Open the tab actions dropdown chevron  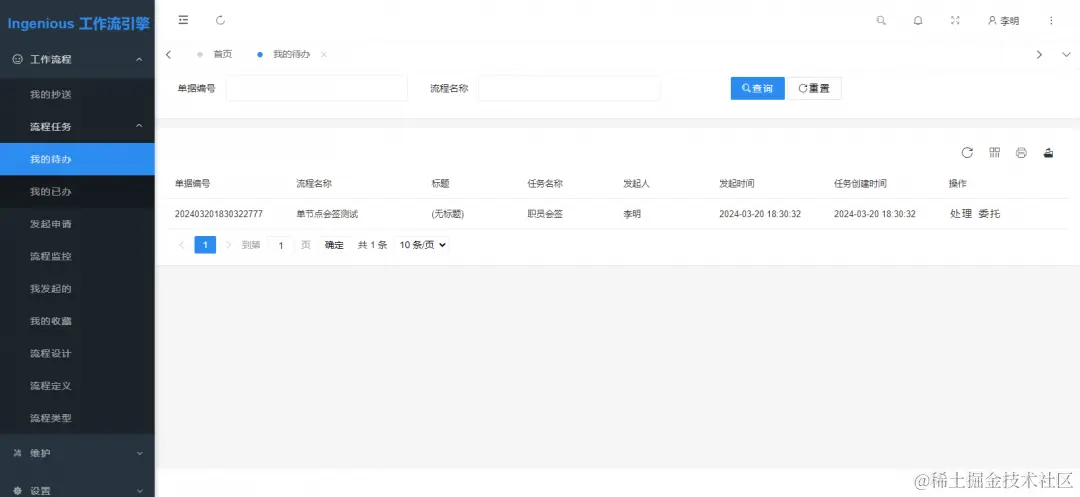[1066, 54]
